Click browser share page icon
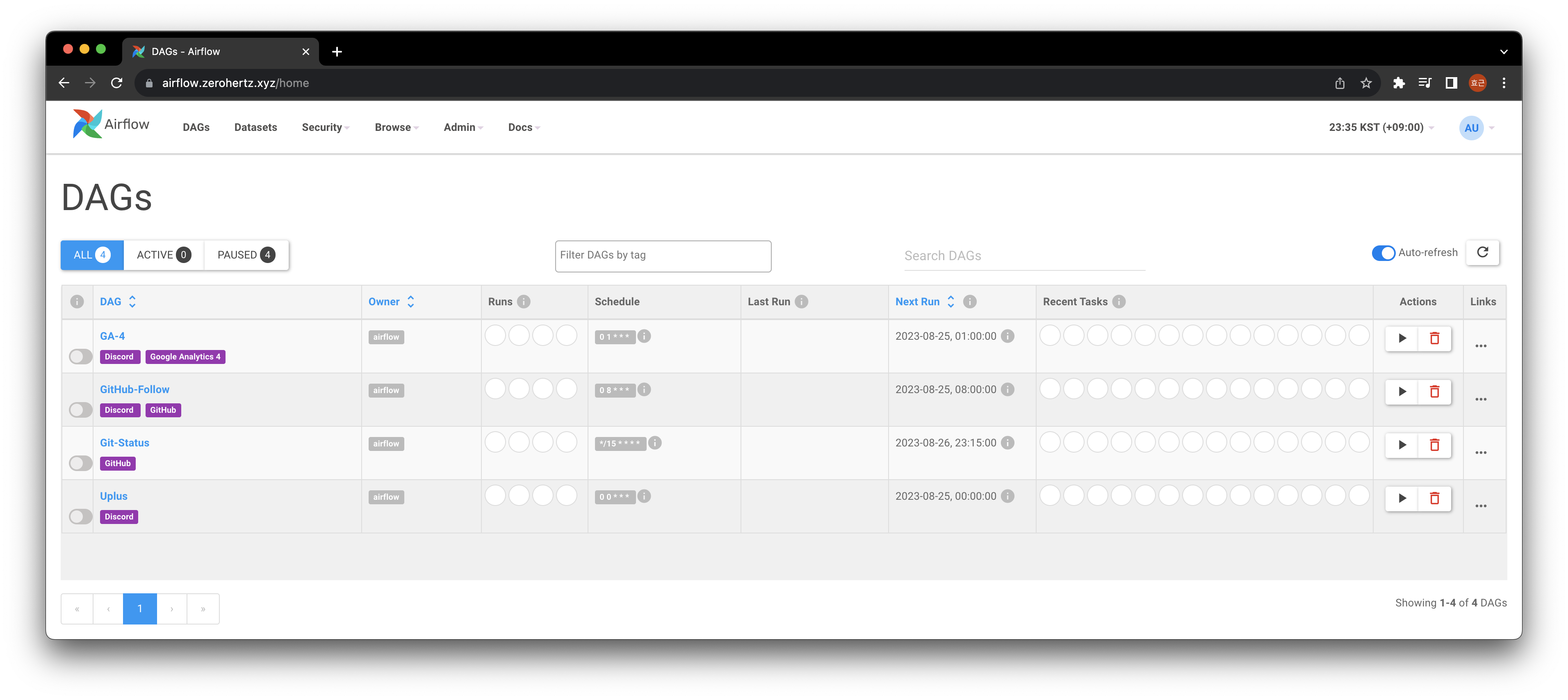Viewport: 1568px width, 700px height. 1340,83
